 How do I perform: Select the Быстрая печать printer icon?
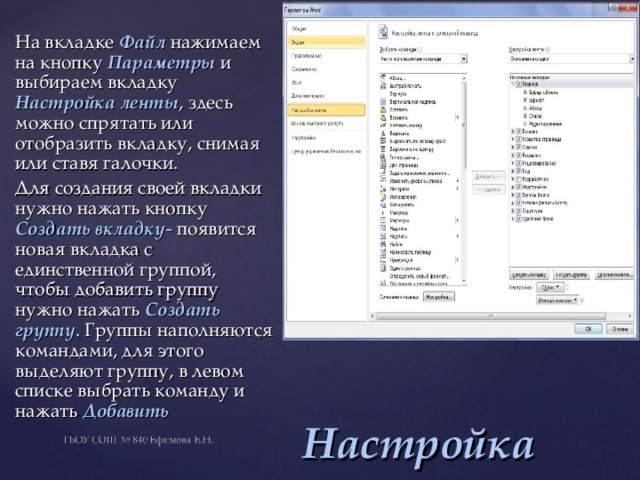click(x=383, y=86)
